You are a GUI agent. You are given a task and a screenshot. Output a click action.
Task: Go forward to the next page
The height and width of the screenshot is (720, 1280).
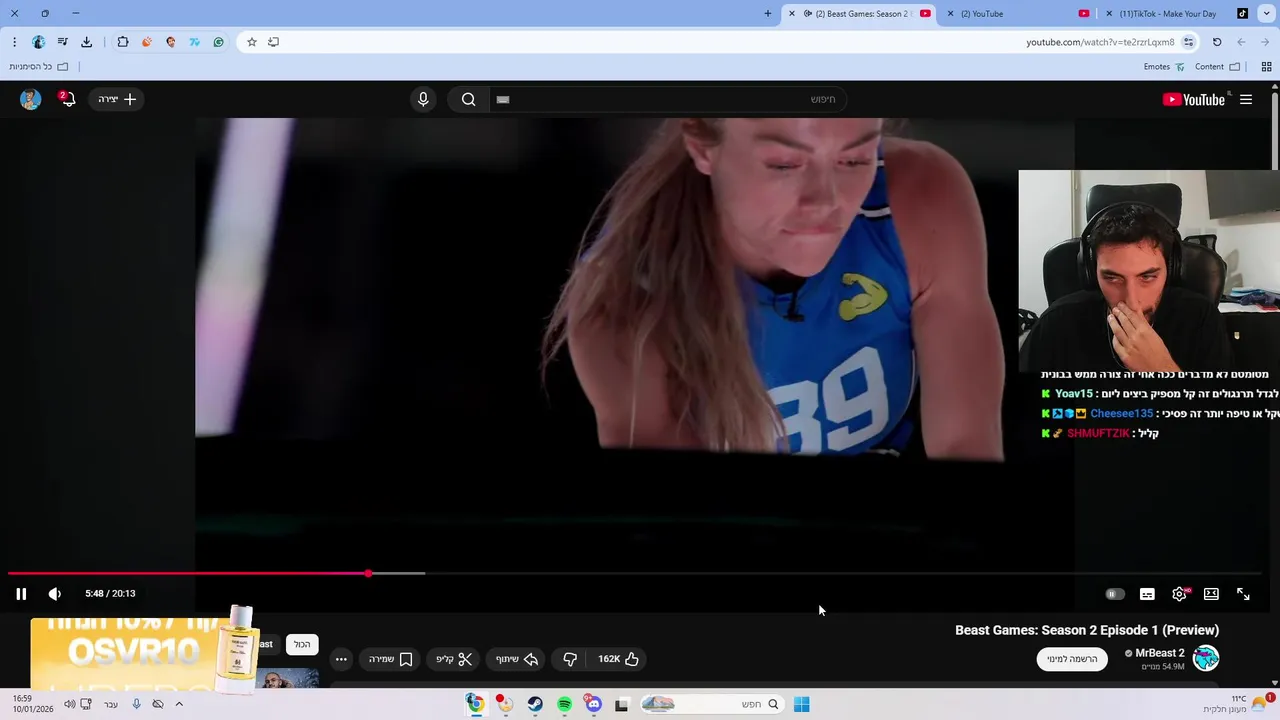pos(1265,42)
